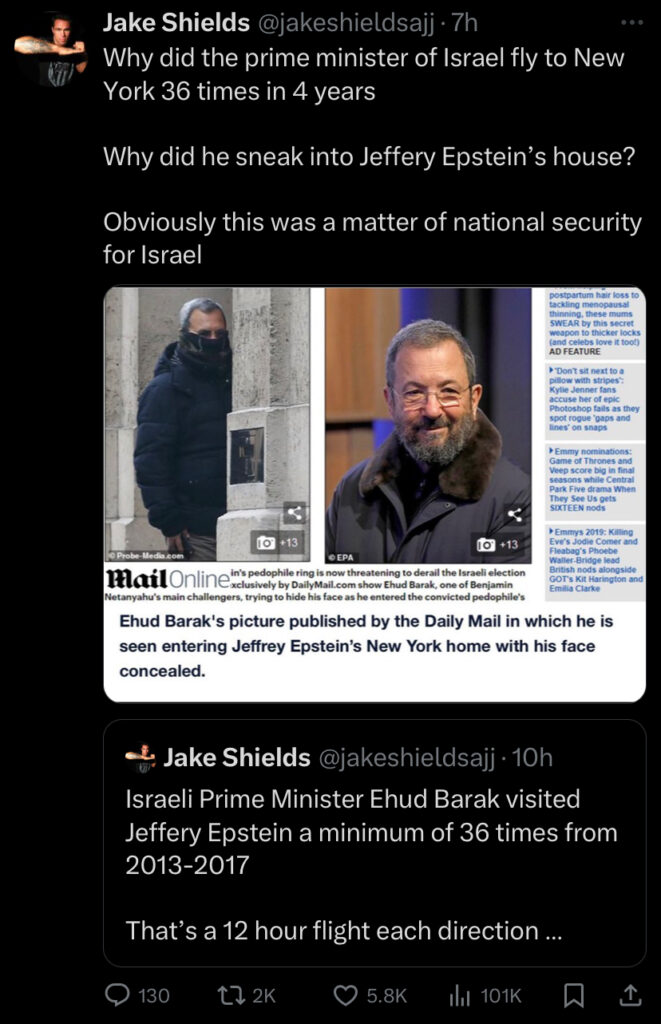Open the +13 gallery button on right photo
Viewport: 661px width, 1024px height.
499,545
